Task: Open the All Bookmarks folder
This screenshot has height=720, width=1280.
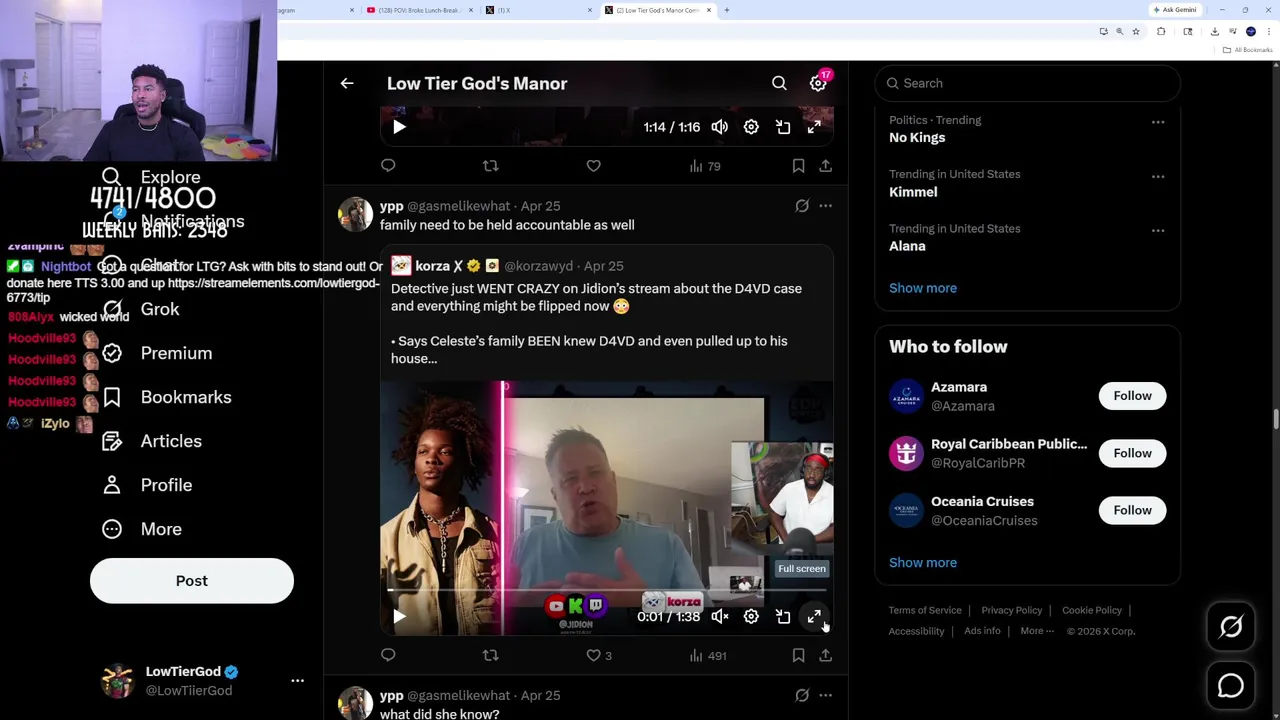Action: point(1249,50)
